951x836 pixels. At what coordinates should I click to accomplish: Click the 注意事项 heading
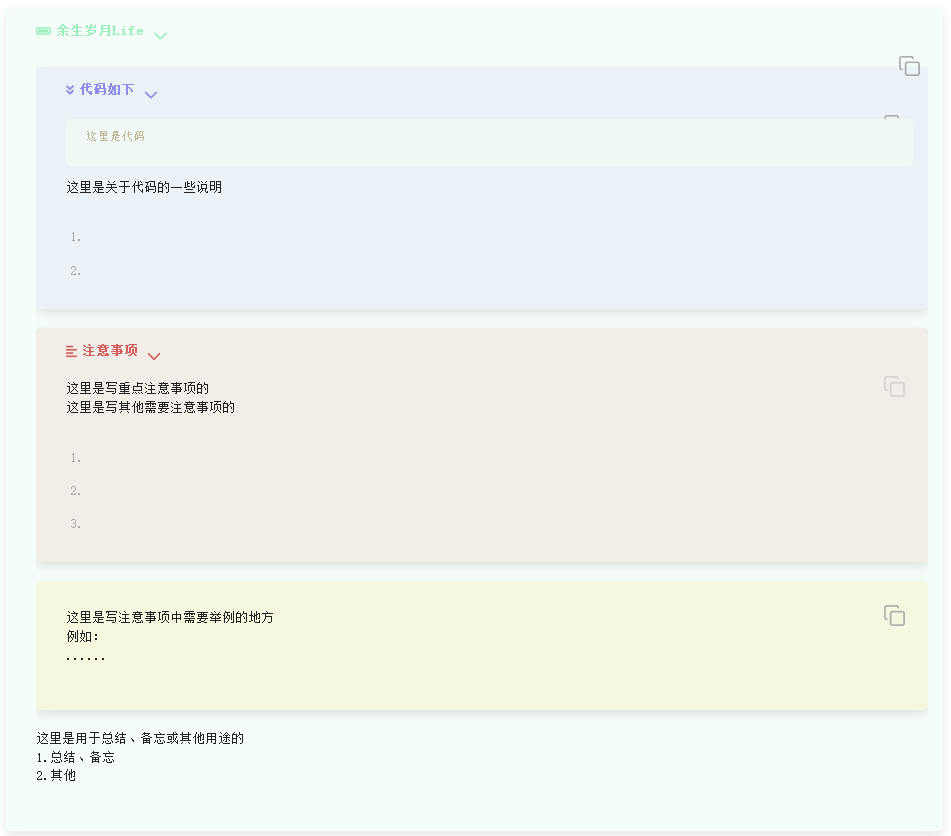(x=110, y=351)
